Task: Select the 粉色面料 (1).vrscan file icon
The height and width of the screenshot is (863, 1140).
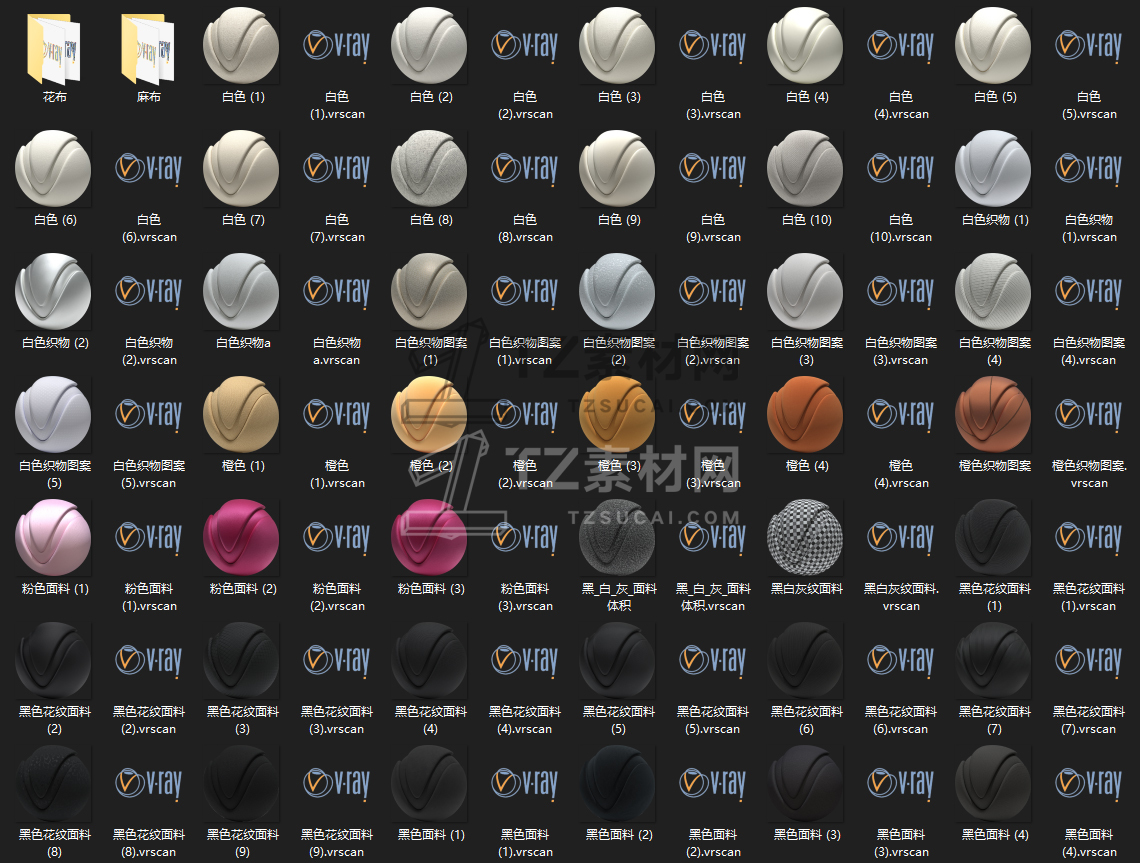Action: 148,537
